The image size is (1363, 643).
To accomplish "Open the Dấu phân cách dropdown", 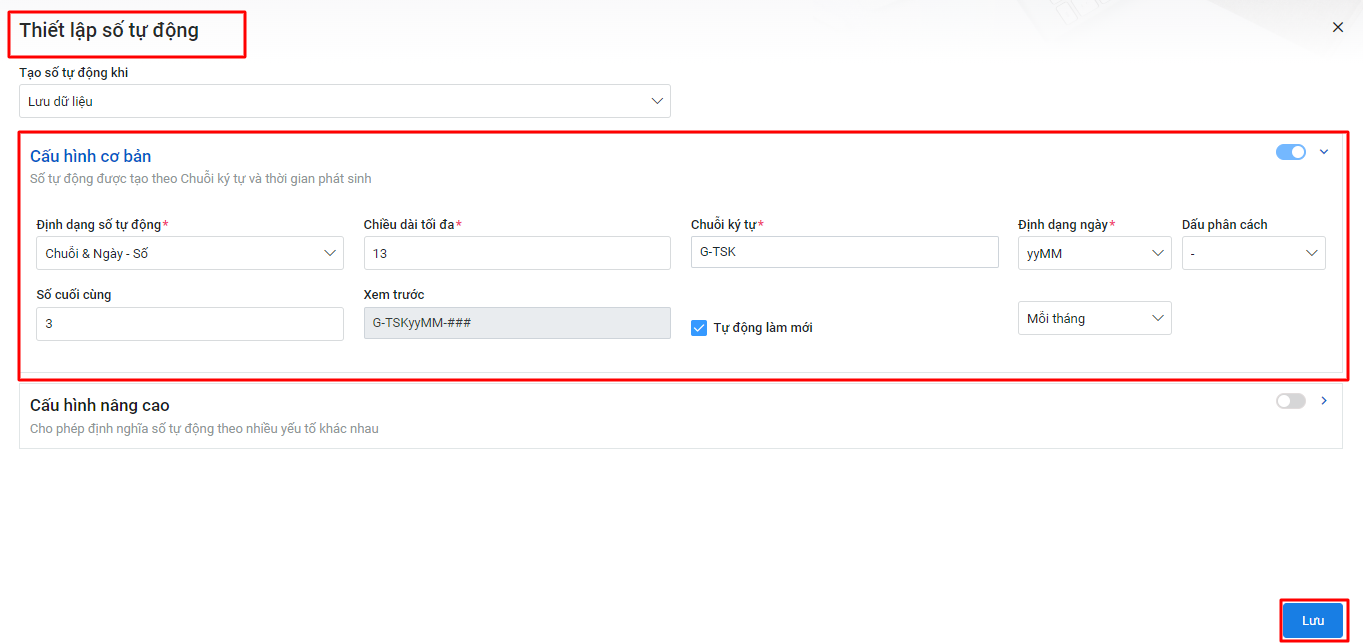I will (x=1254, y=253).
